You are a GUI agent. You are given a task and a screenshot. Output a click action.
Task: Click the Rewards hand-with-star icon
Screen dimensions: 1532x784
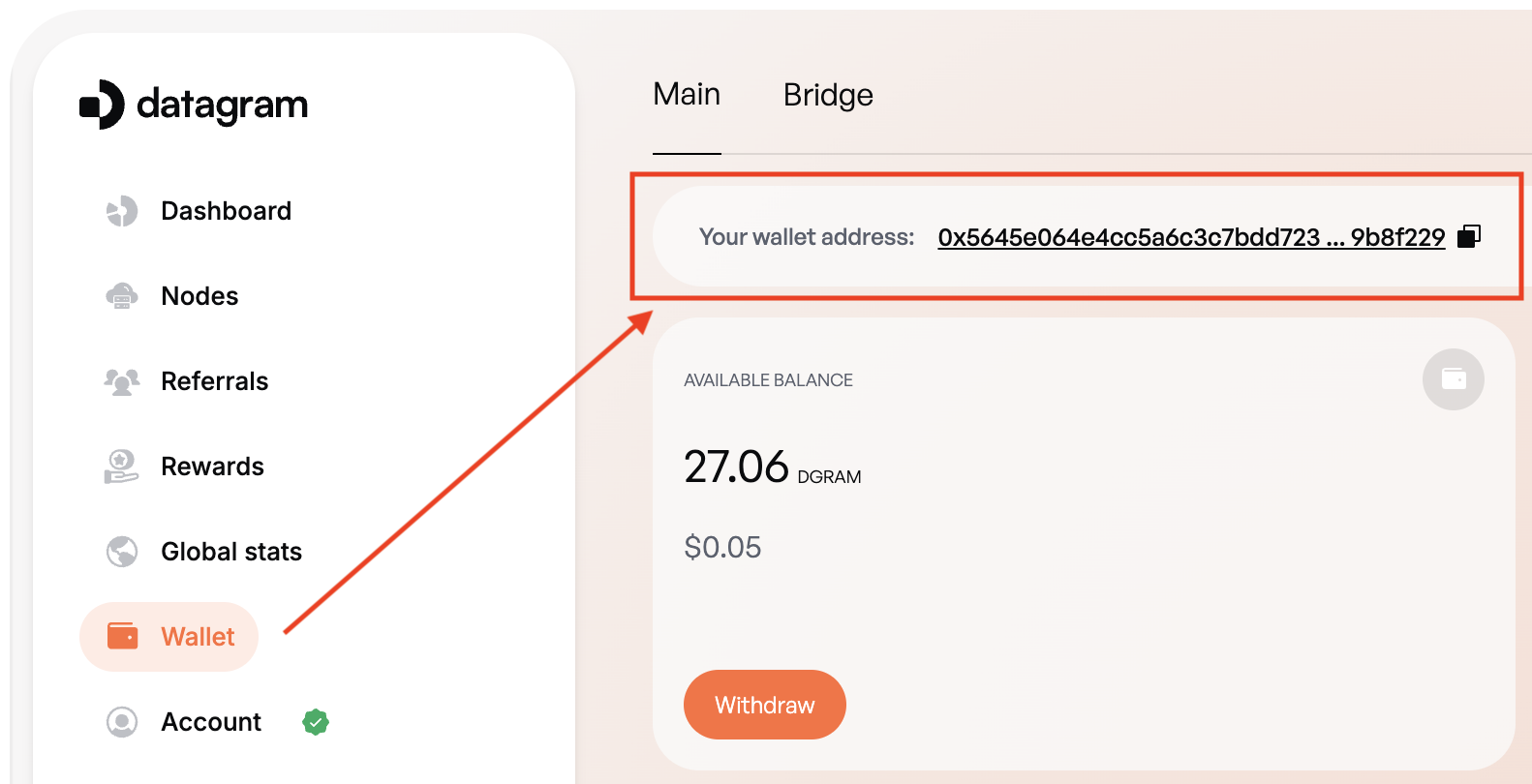tap(122, 466)
